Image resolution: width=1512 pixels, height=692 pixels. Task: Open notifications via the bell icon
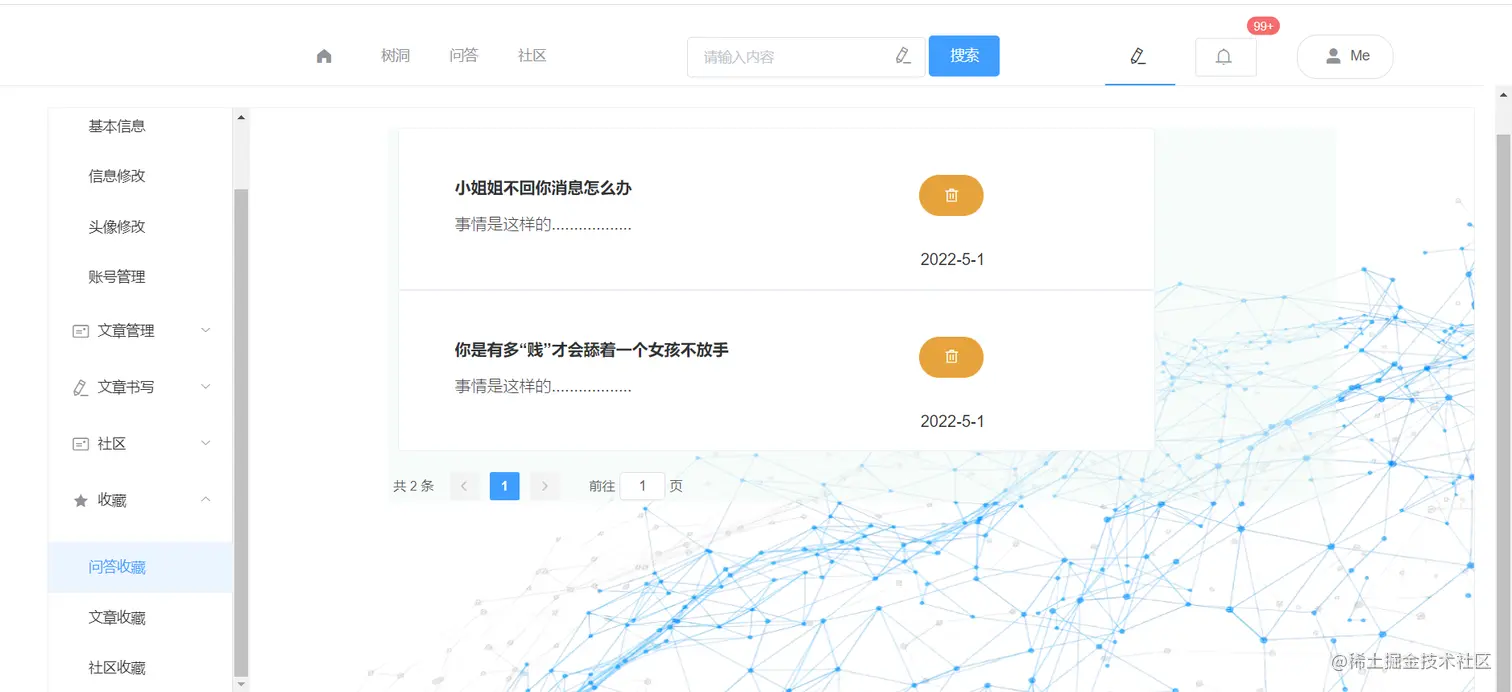pos(1224,57)
